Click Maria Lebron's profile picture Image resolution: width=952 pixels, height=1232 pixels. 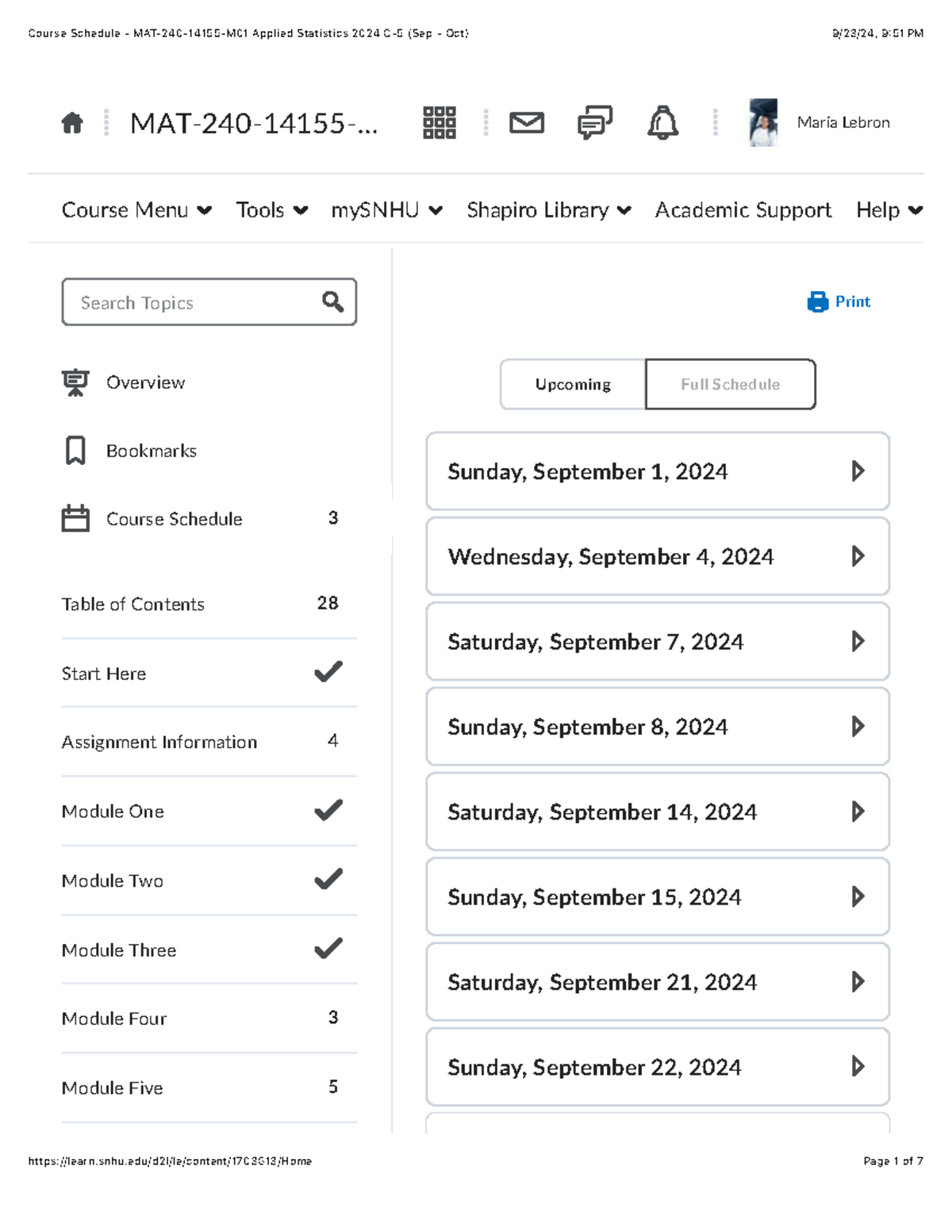[763, 123]
